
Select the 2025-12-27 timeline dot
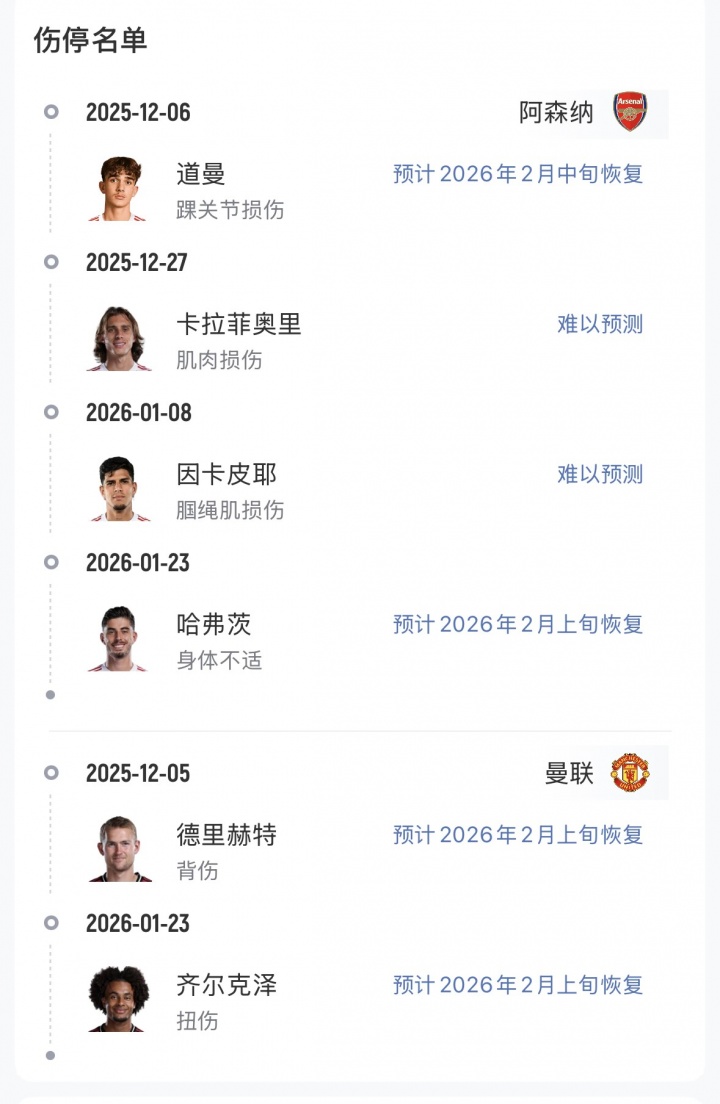point(51,262)
